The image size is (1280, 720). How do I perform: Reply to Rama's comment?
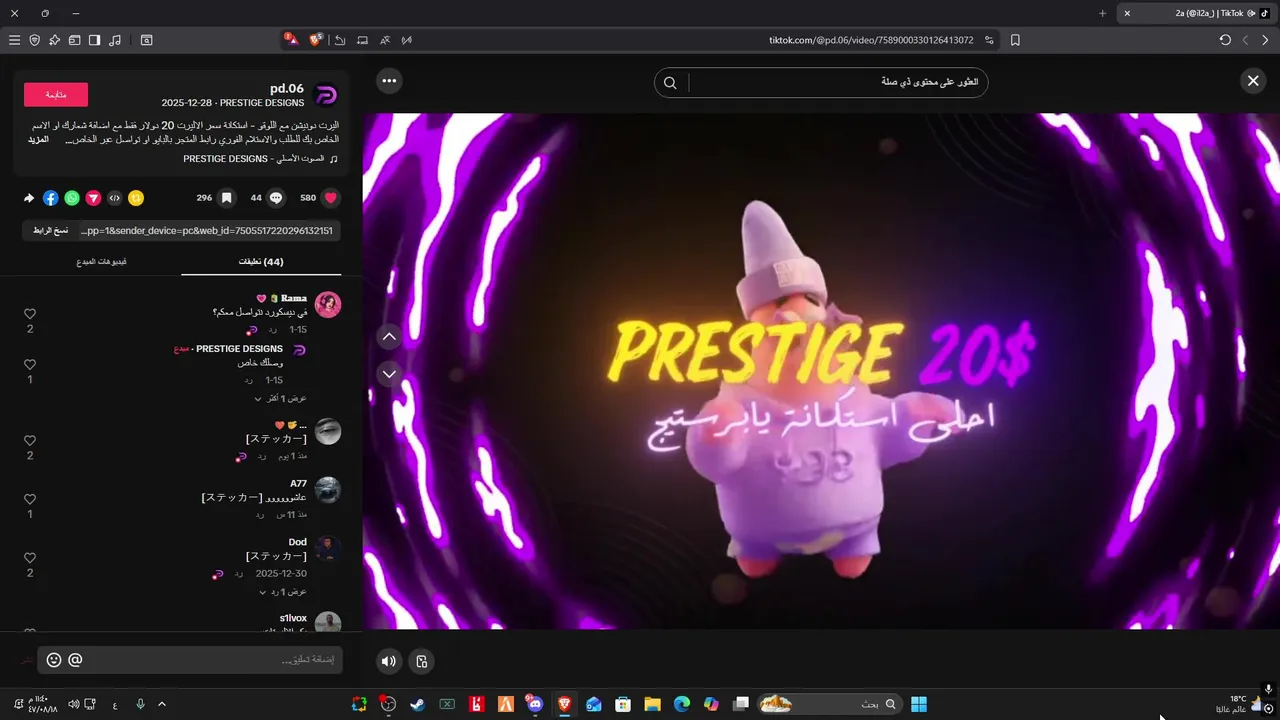pyautogui.click(x=272, y=329)
